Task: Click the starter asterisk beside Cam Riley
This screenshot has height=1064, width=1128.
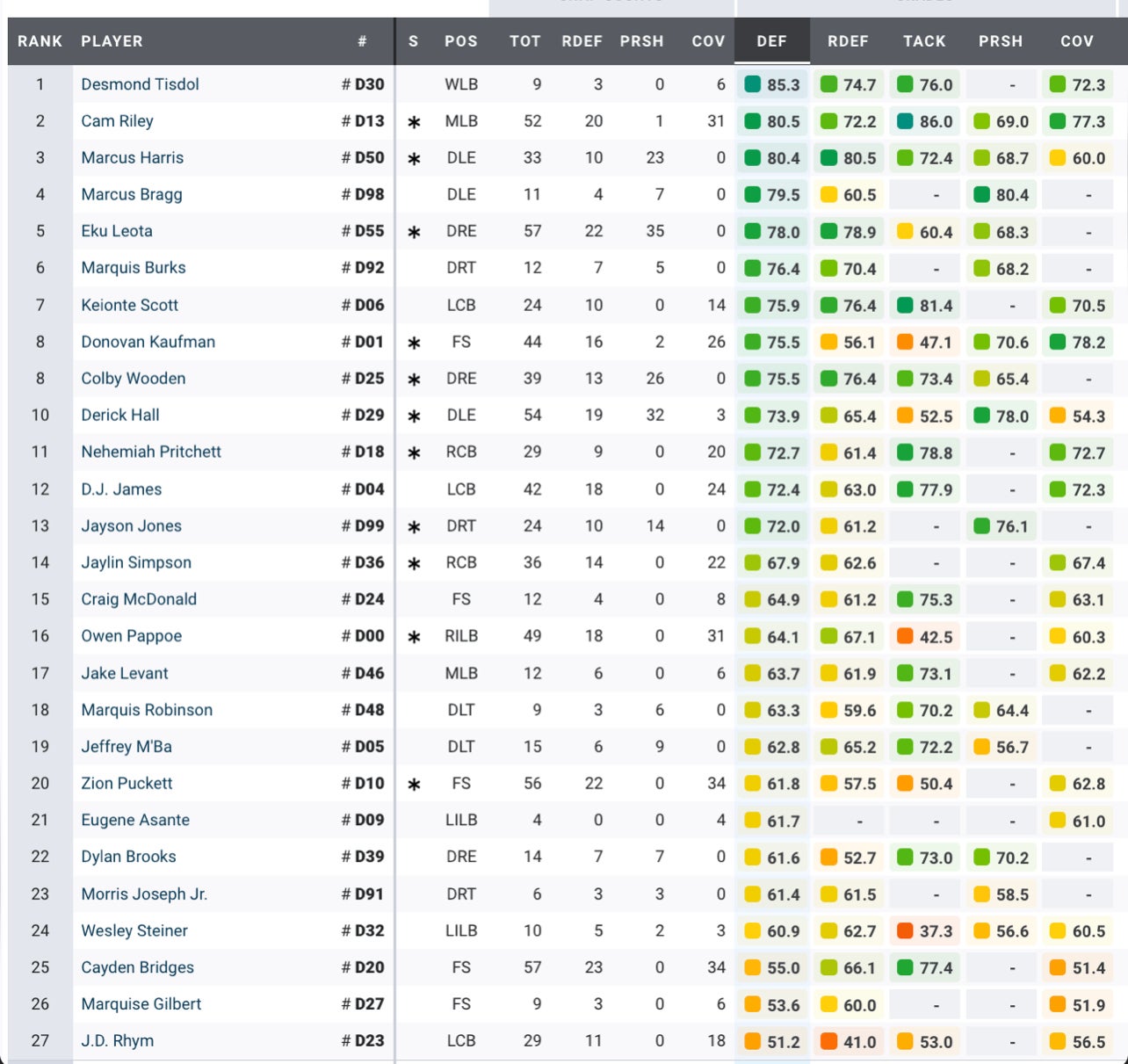Action: [414, 122]
